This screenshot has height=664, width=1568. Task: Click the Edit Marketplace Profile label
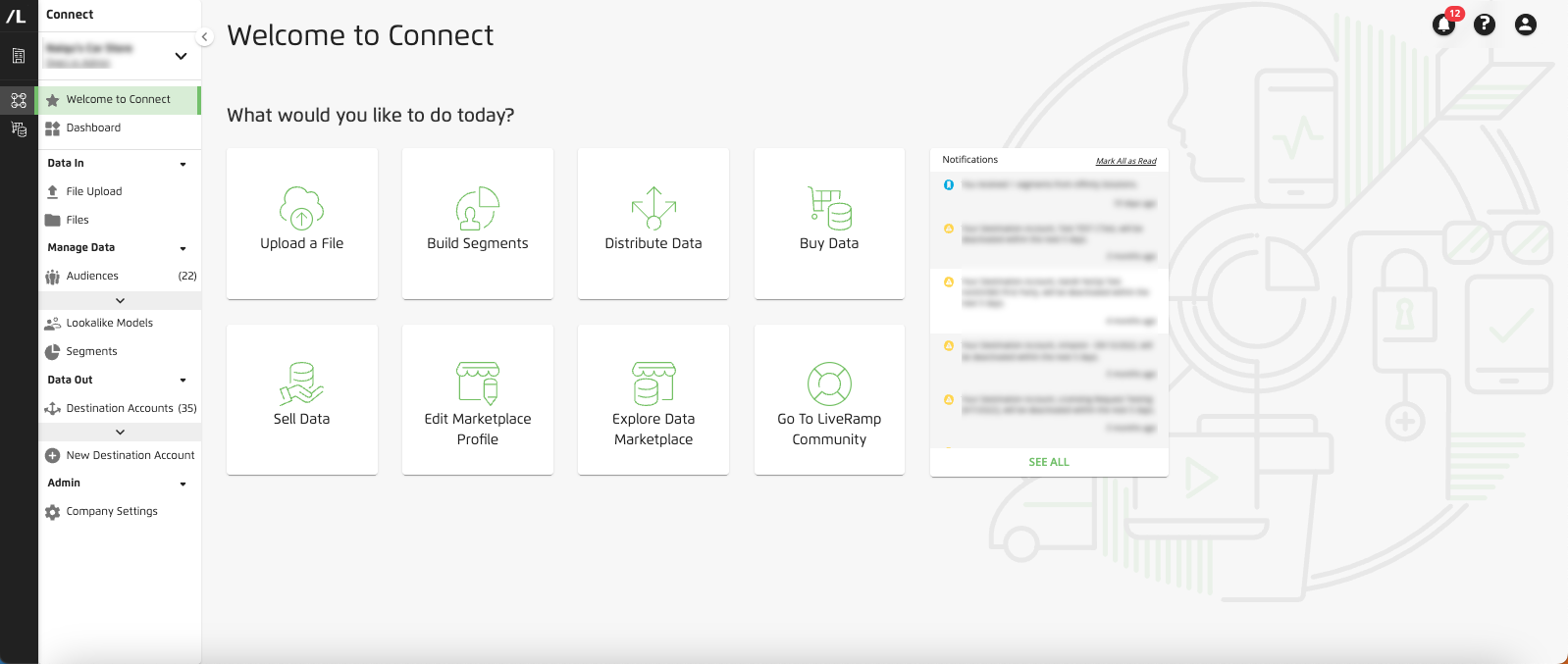pos(478,430)
